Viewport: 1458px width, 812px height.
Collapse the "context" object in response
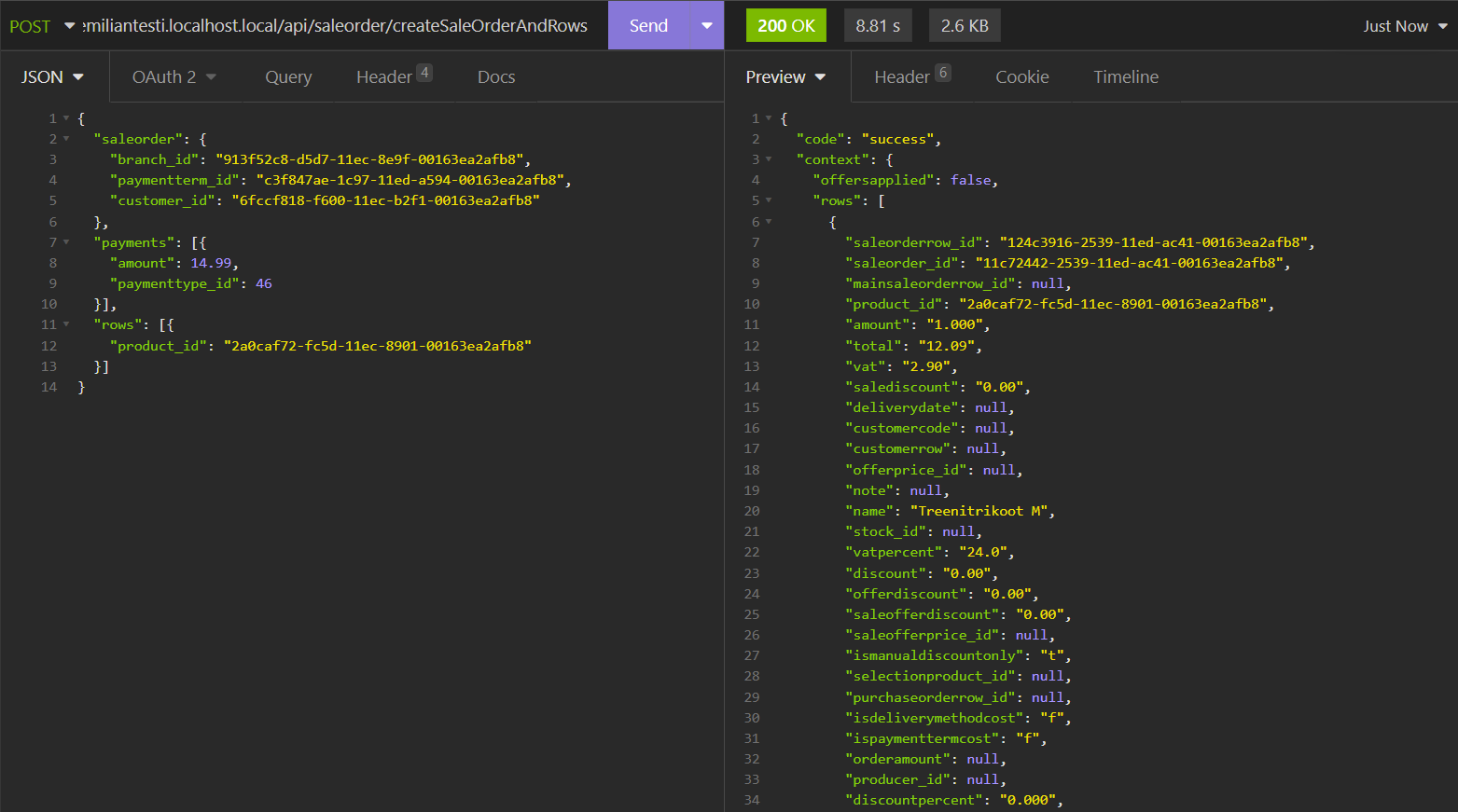pyautogui.click(x=769, y=159)
